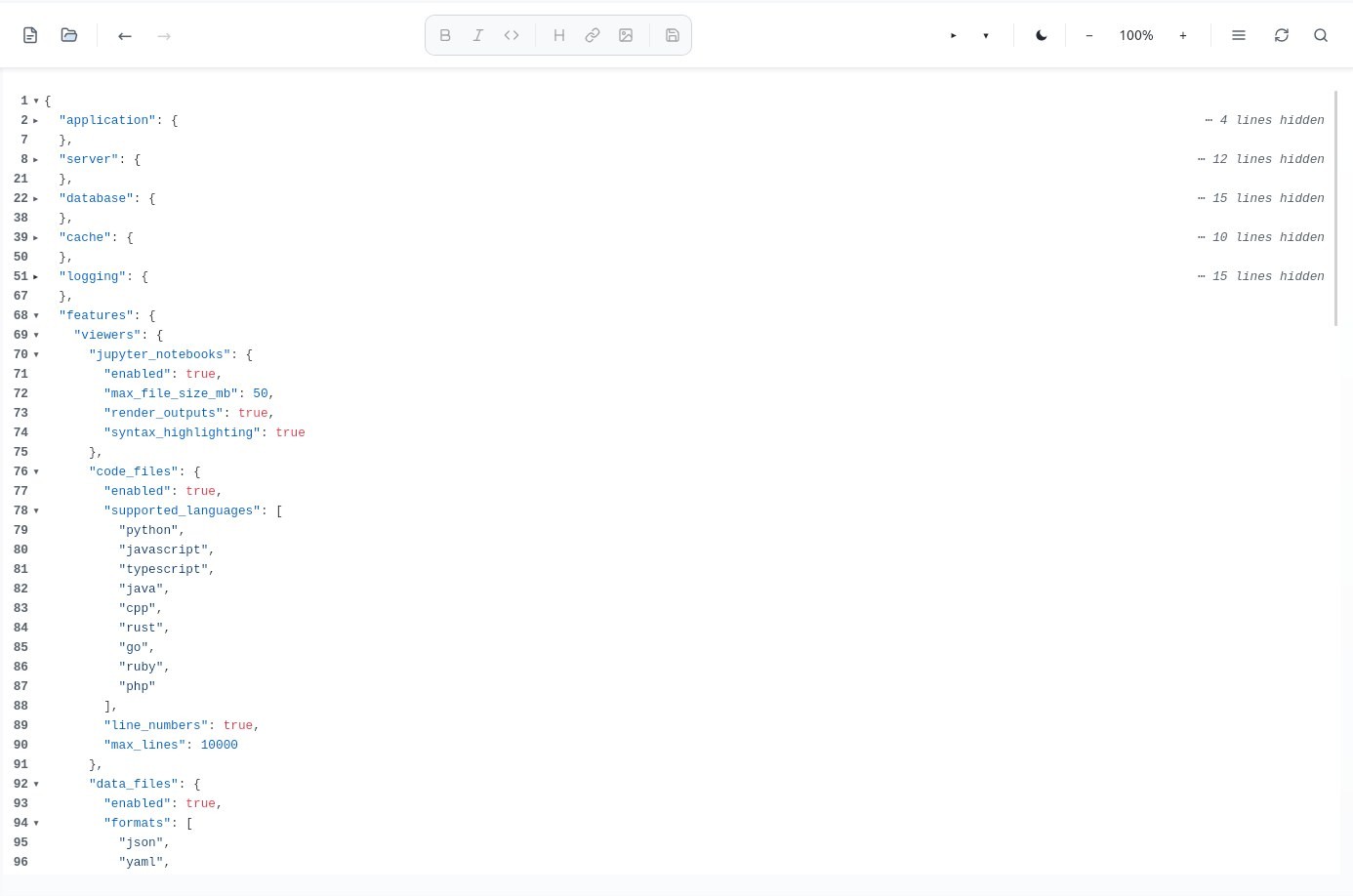Click the vertical scrollbar of the editor
This screenshot has height=896, width=1353.
[x=1335, y=208]
